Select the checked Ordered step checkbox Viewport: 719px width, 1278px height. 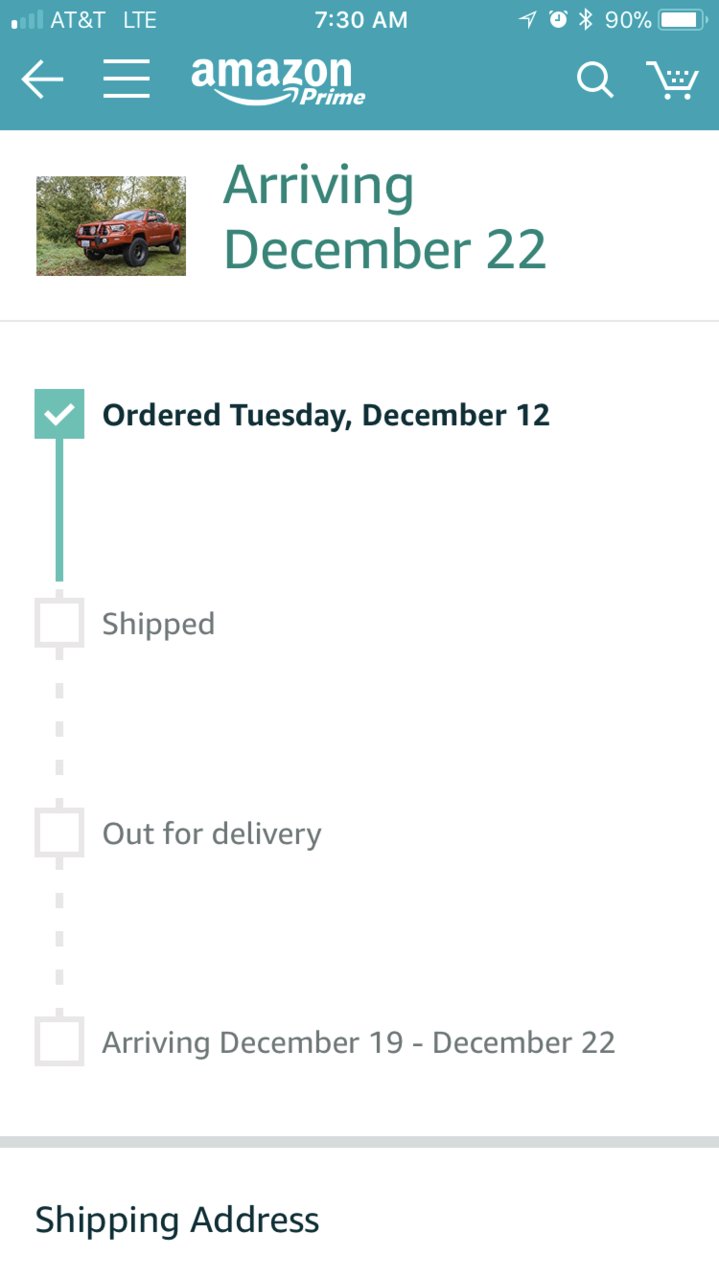coord(59,414)
